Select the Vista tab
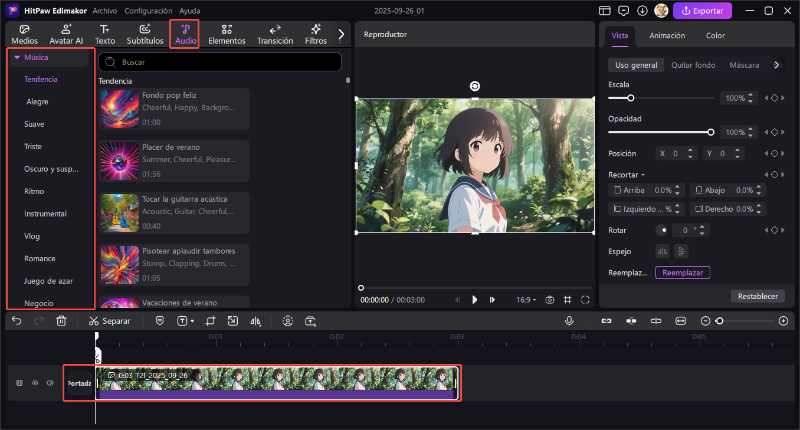The image size is (800, 430). (x=619, y=36)
